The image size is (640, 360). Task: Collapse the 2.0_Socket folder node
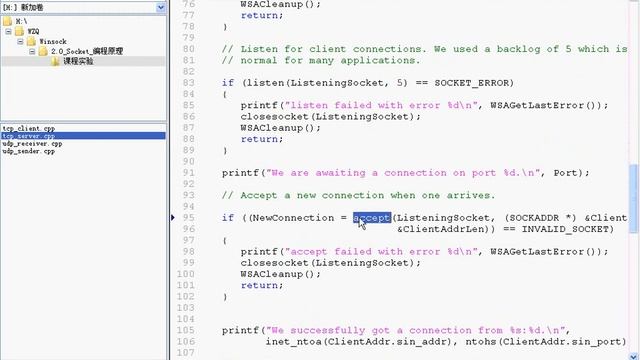point(32,52)
